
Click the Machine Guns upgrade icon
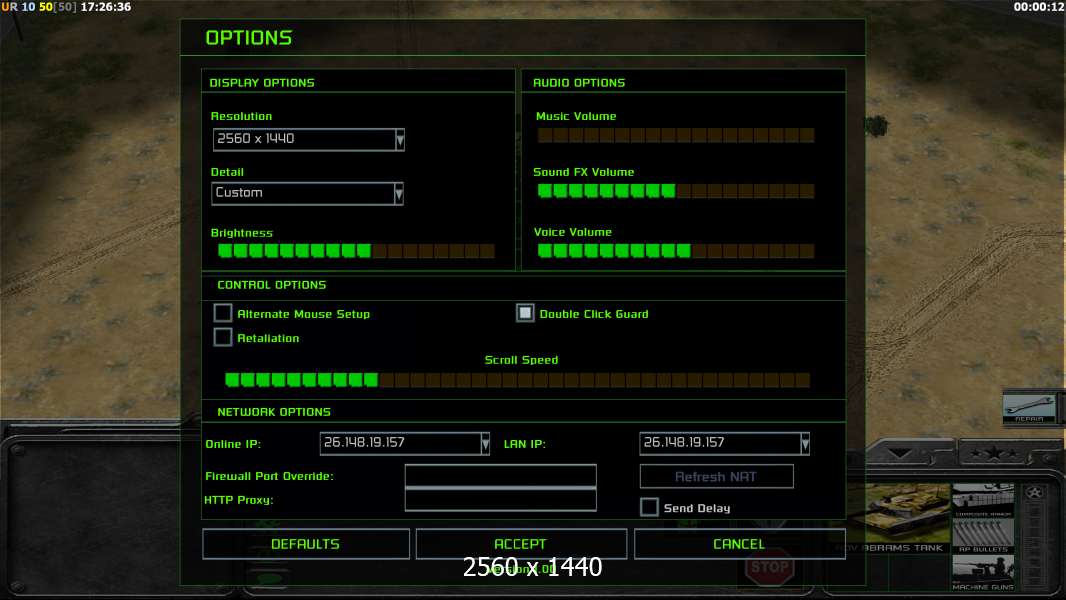(983, 572)
